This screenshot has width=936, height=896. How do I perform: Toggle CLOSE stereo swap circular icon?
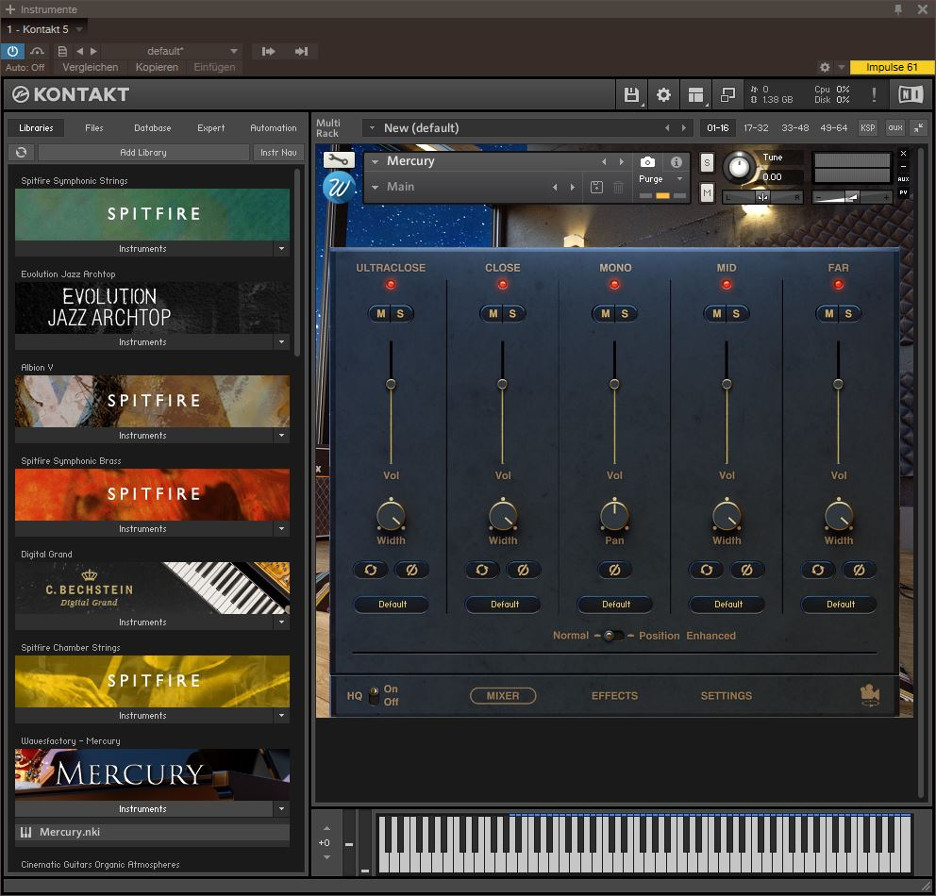click(x=482, y=570)
